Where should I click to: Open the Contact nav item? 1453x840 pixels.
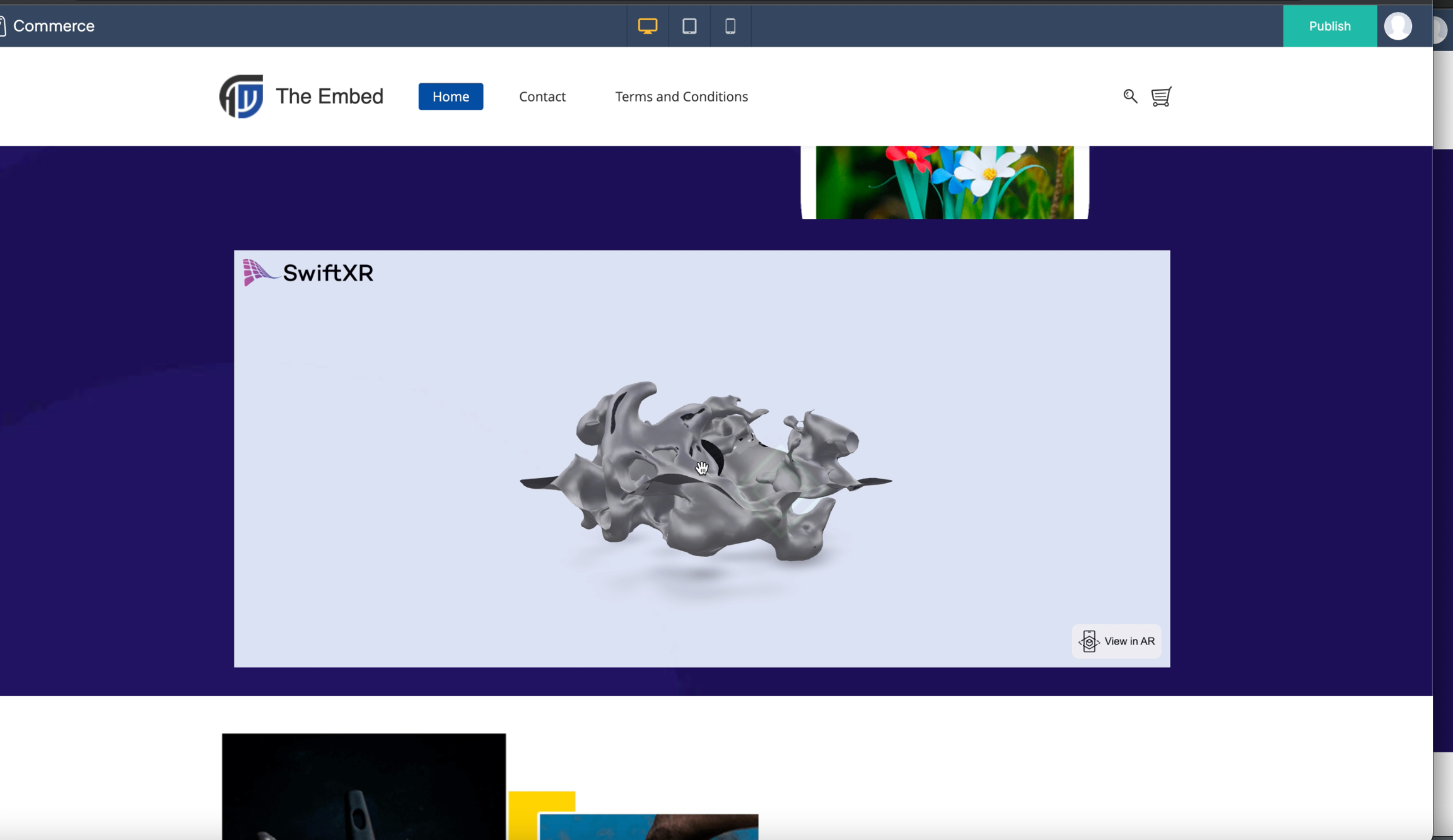coord(542,96)
